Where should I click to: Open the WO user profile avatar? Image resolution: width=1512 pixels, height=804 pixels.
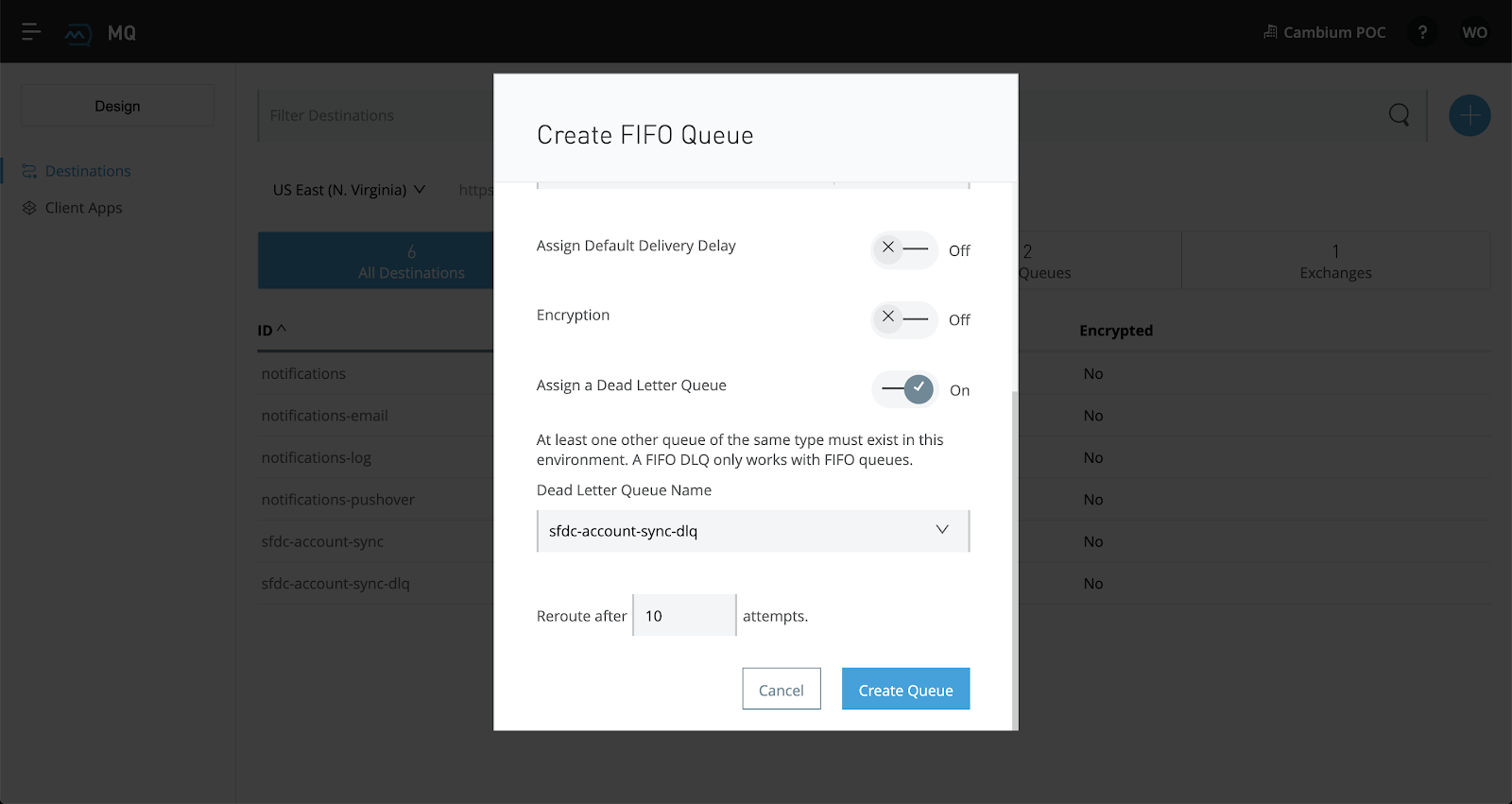click(x=1474, y=32)
